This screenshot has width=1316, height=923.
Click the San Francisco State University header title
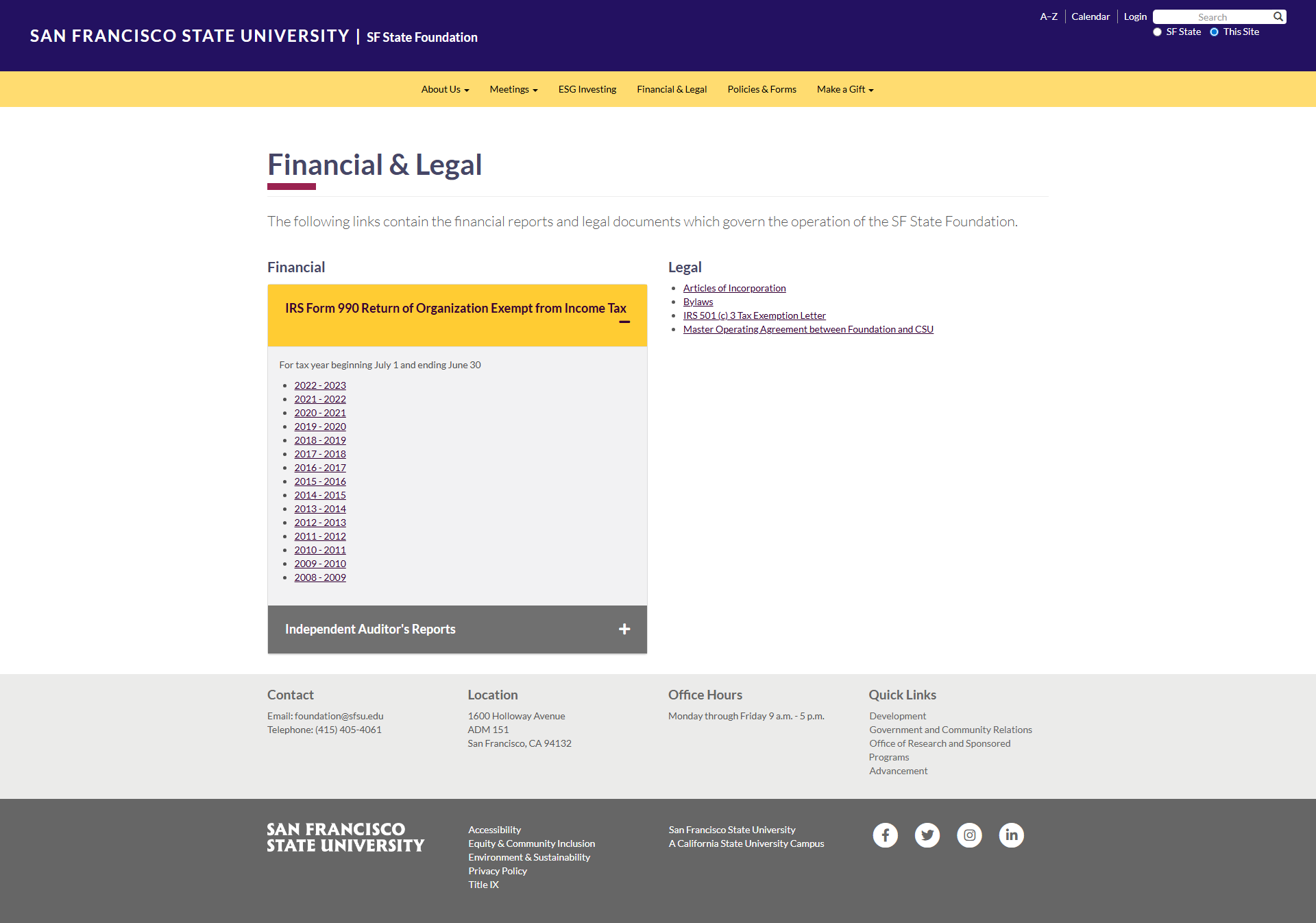click(190, 36)
